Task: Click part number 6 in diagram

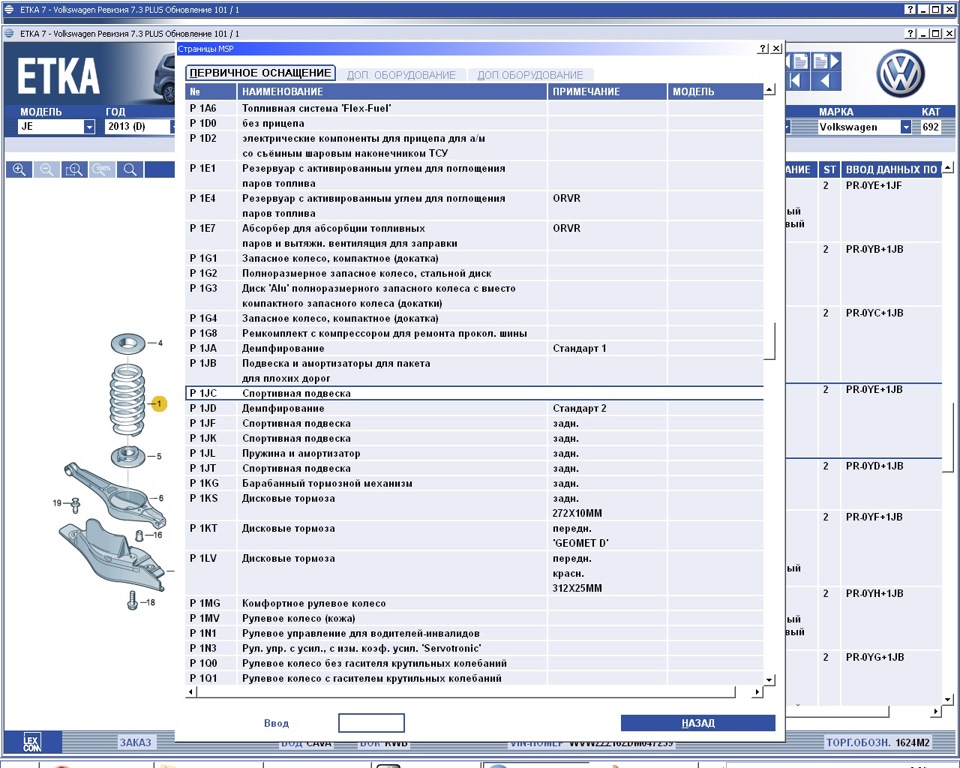Action: [160, 499]
